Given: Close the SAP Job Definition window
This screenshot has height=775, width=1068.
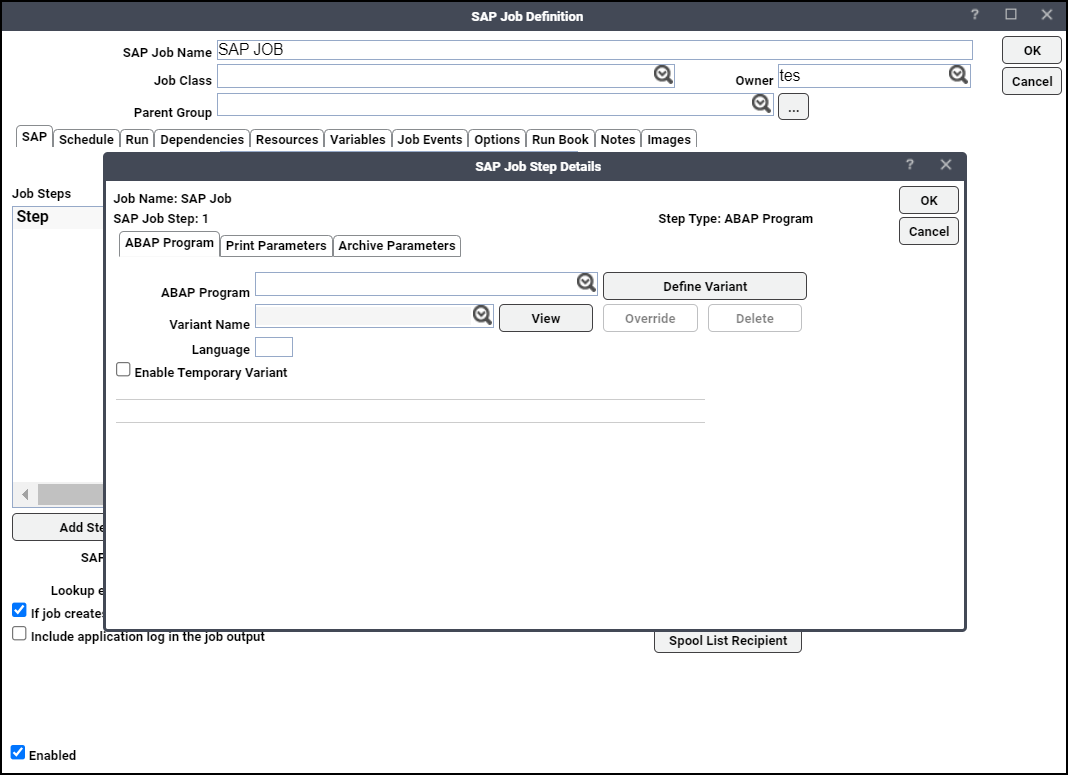Looking at the screenshot, I should tap(1047, 14).
